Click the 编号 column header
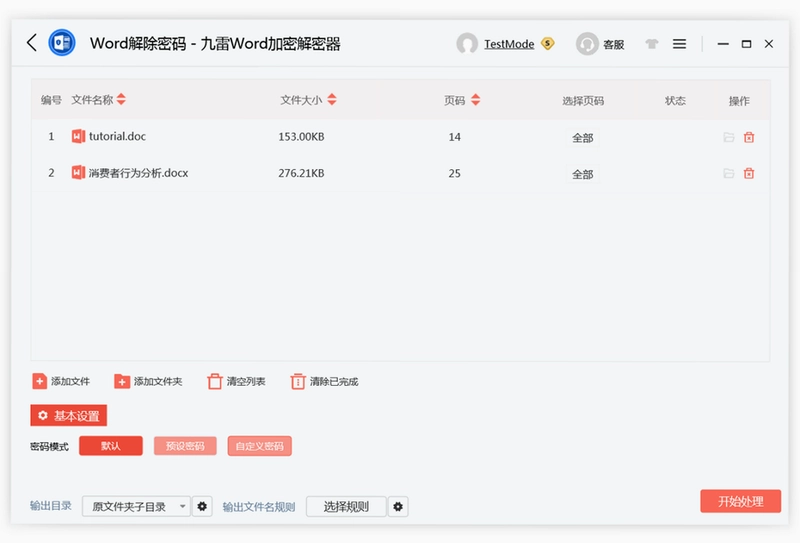 click(x=51, y=100)
